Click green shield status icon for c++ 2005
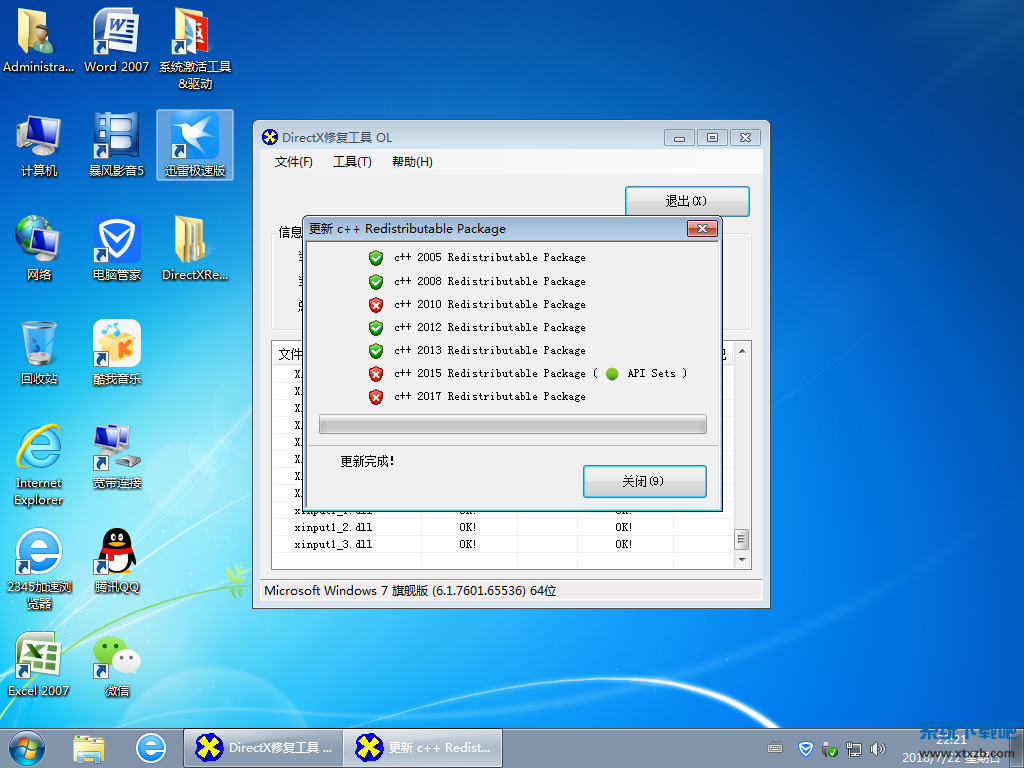Viewport: 1024px width, 768px height. click(376, 258)
